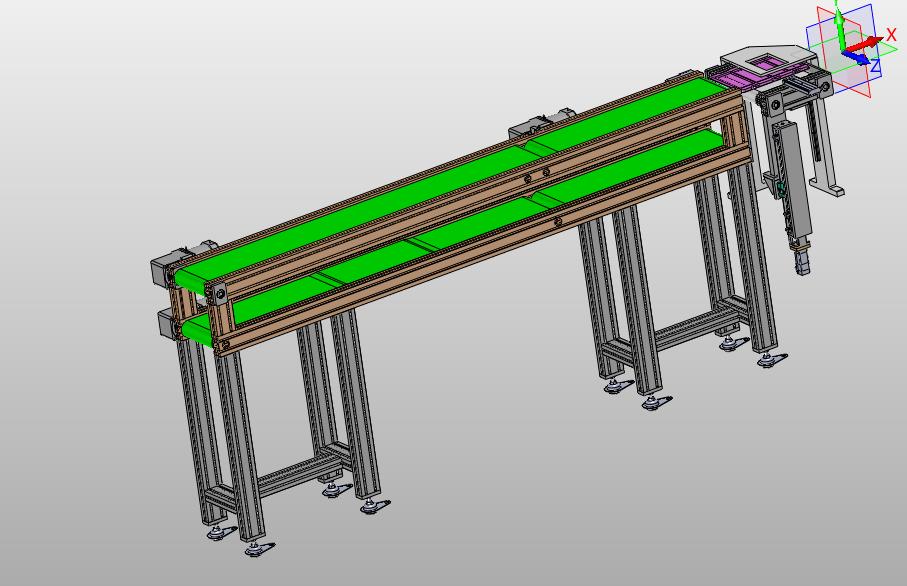Select the red X label on triad

click(891, 36)
